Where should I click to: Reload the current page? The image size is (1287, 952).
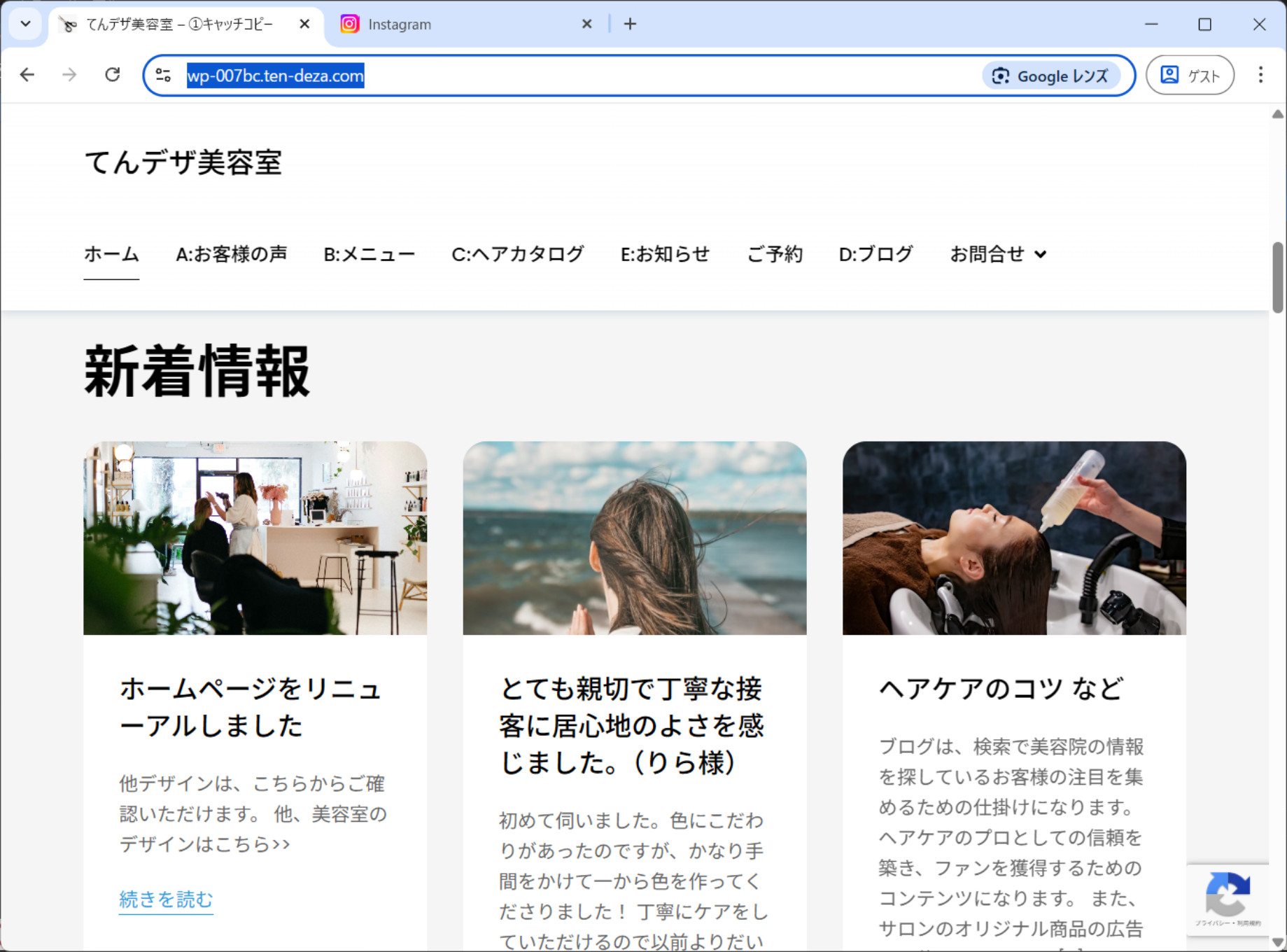click(112, 75)
